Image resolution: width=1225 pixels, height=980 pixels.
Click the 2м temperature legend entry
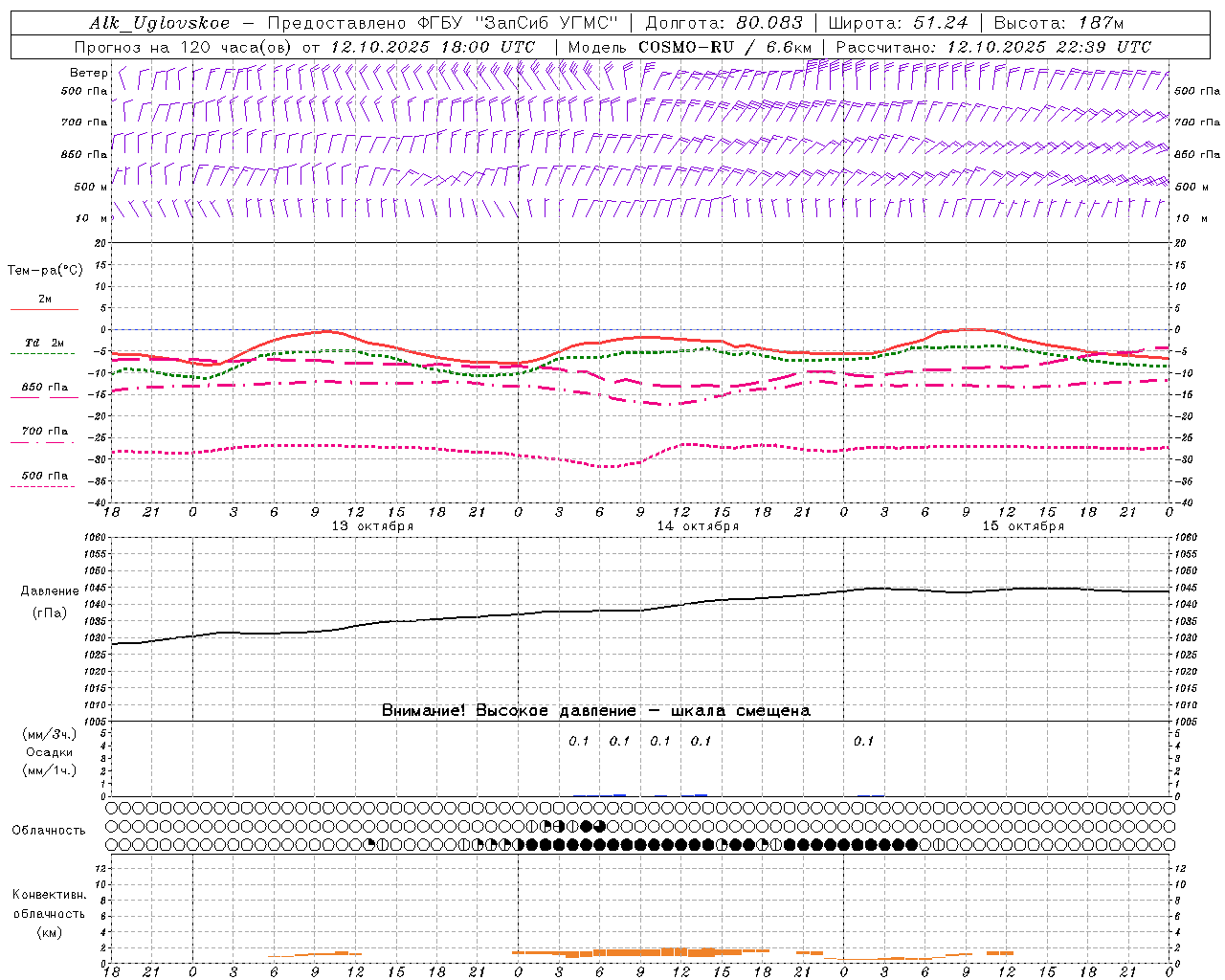[x=44, y=300]
